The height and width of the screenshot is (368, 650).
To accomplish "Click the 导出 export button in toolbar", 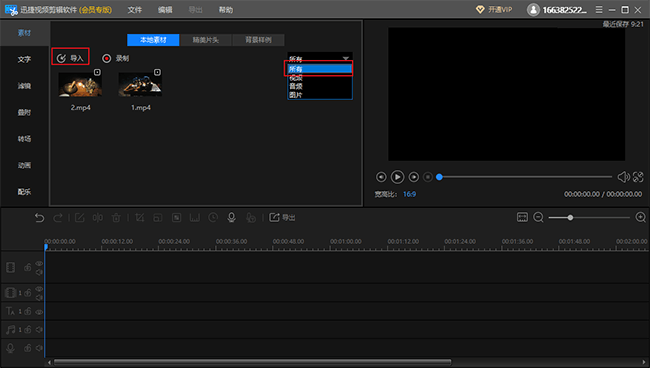I will [x=282, y=218].
